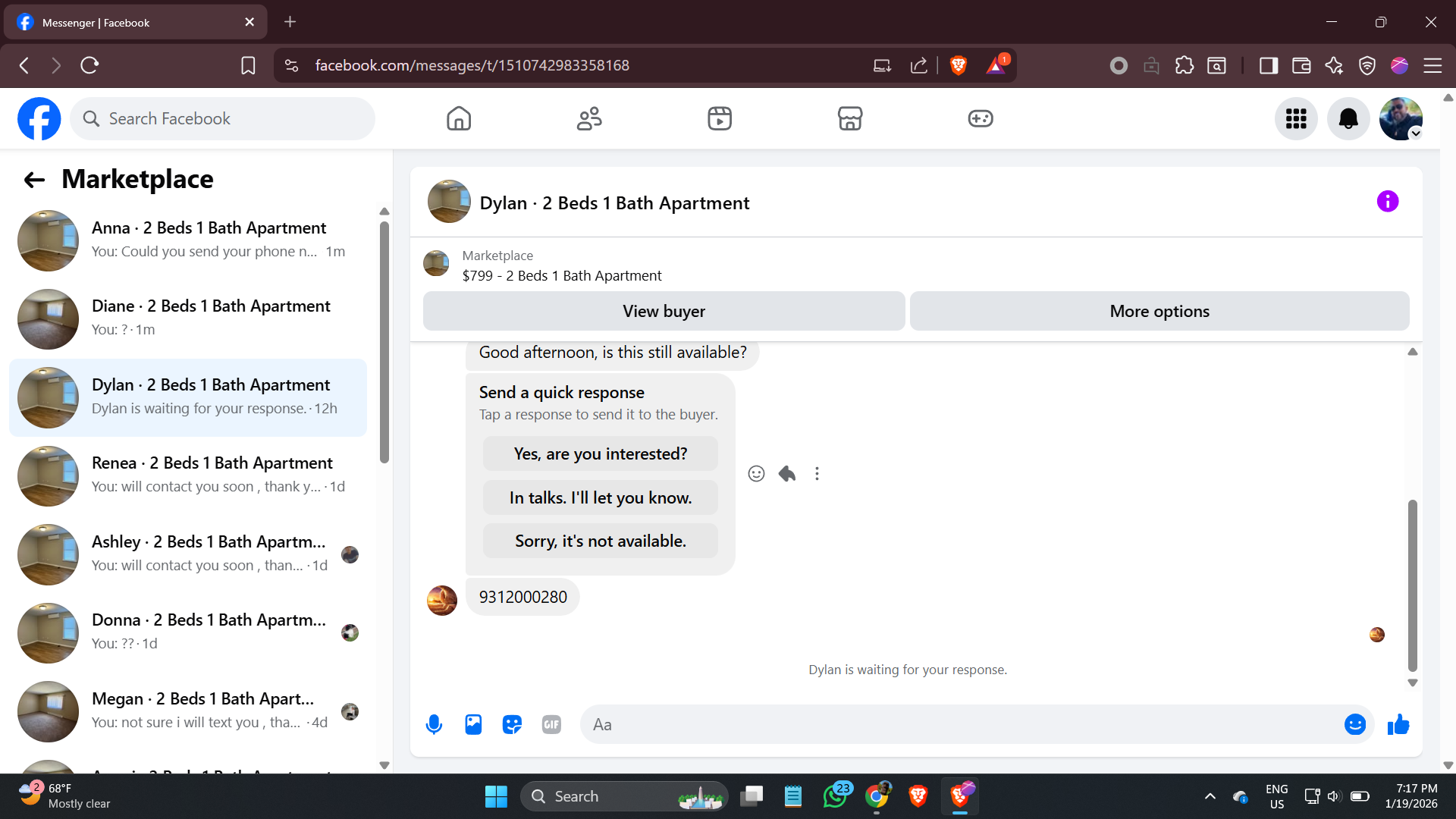Open the GIF picker icon
1456x819 pixels.
tap(551, 724)
